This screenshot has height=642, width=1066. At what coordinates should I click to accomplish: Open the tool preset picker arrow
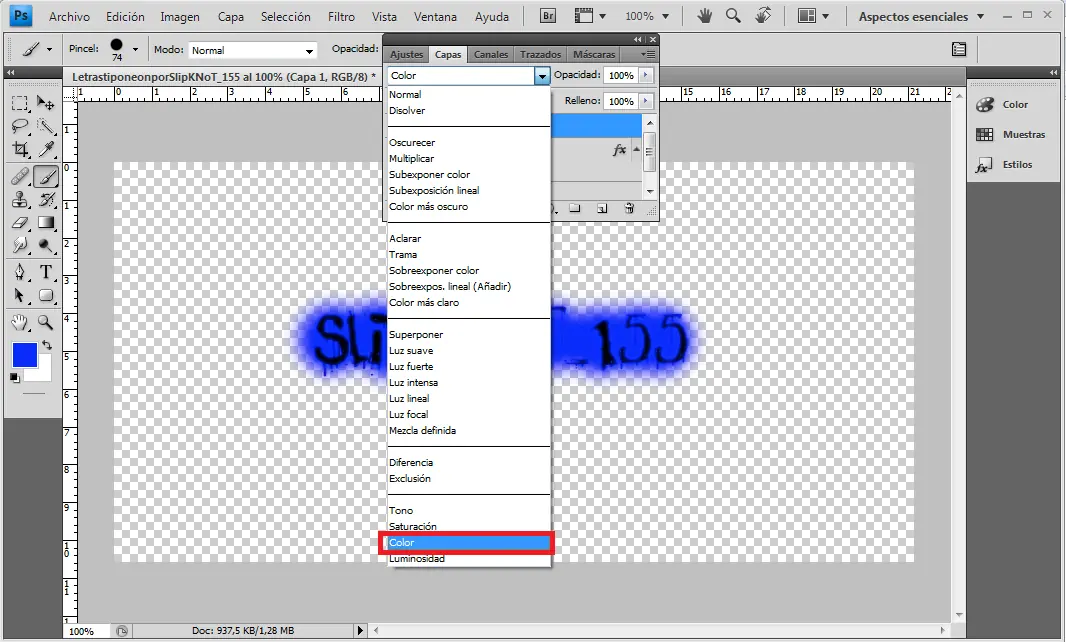point(49,50)
